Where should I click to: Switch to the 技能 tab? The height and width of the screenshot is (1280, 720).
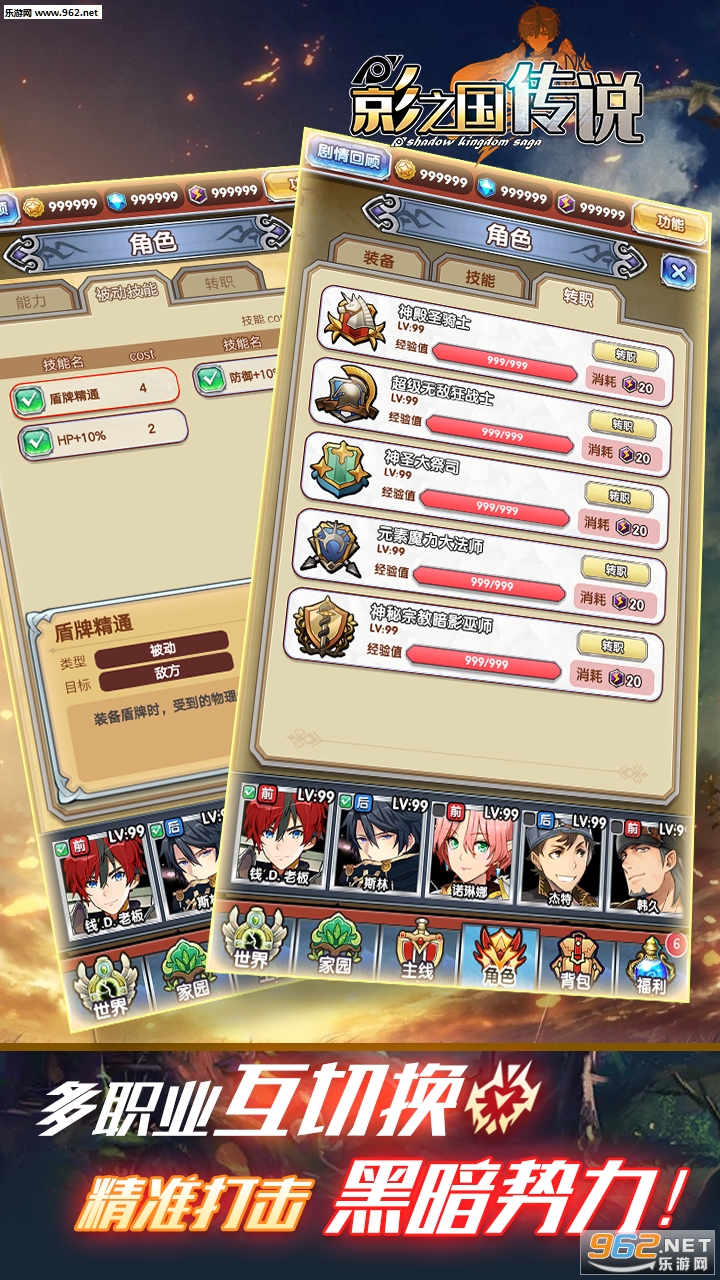click(479, 278)
